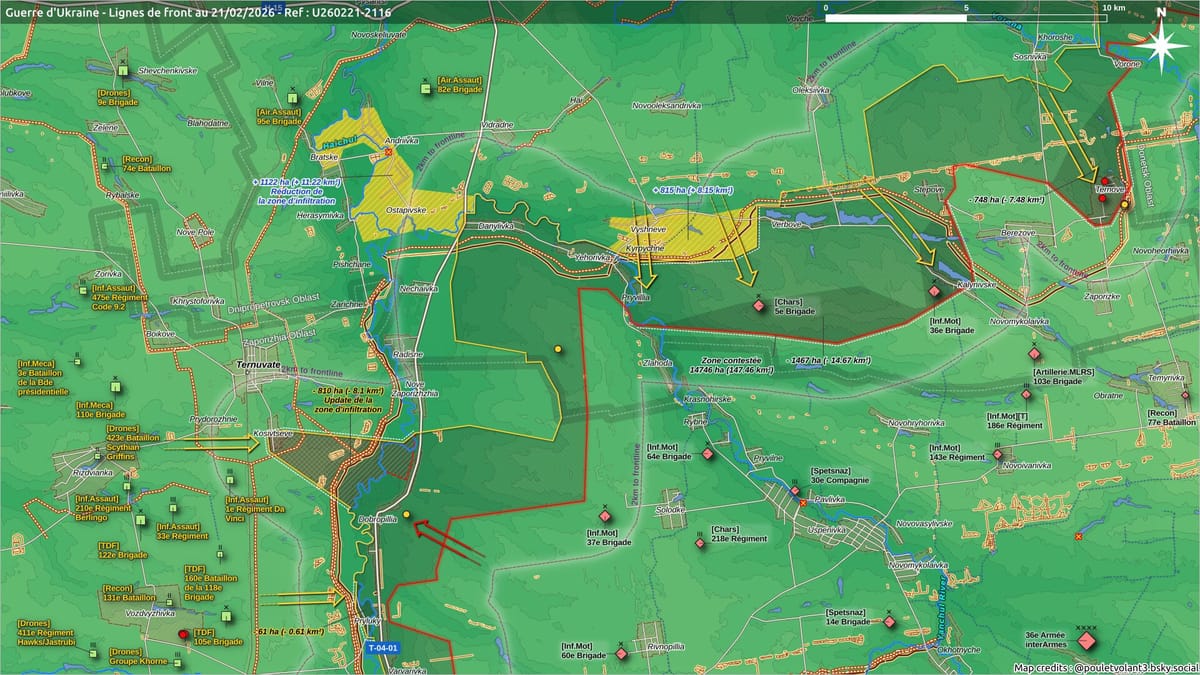Viewport: 1200px width, 675px height.
Task: Click the 9e Brigade Drones unit icon
Action: (x=124, y=70)
